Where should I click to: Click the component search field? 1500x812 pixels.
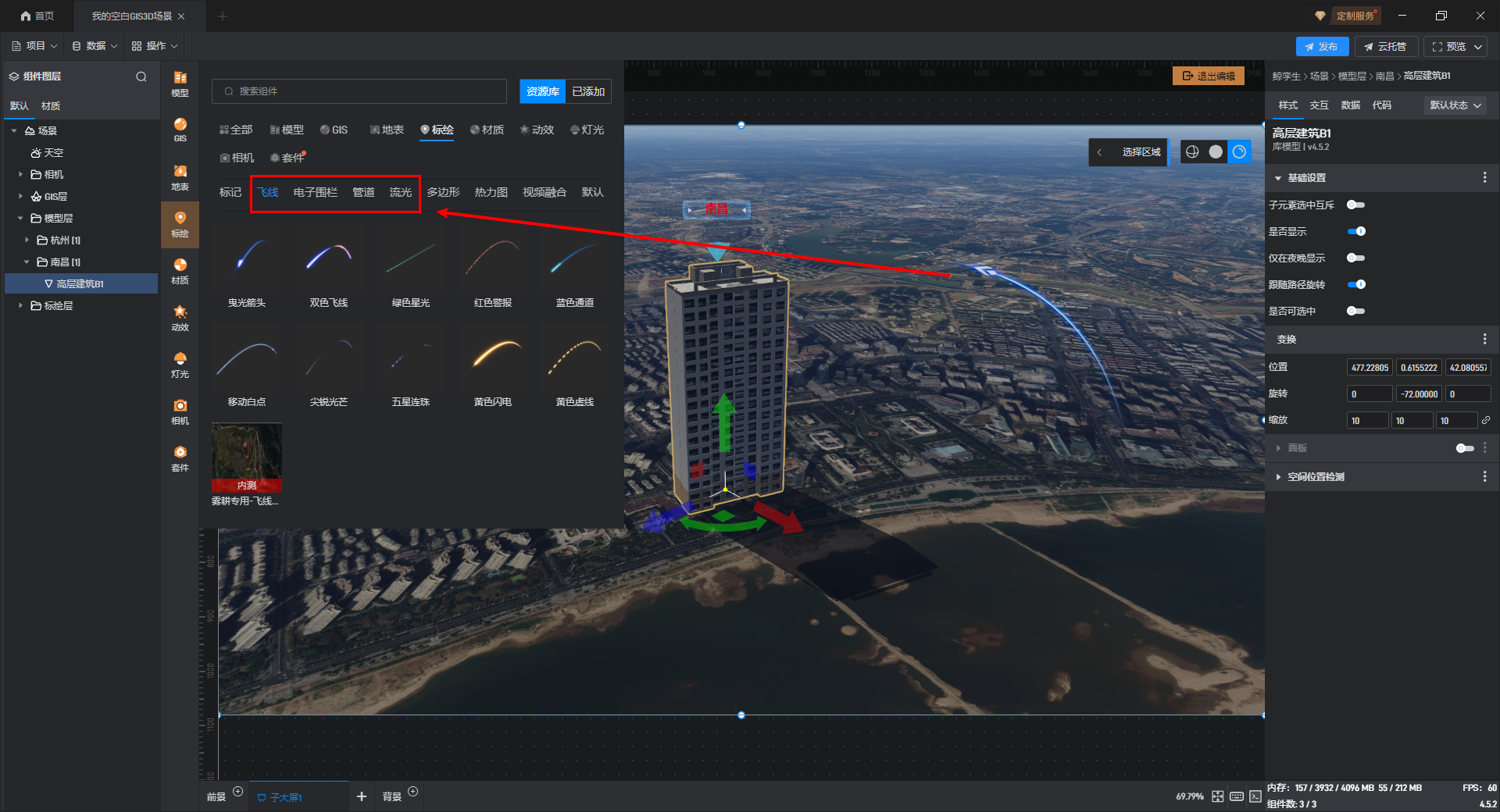tap(359, 91)
